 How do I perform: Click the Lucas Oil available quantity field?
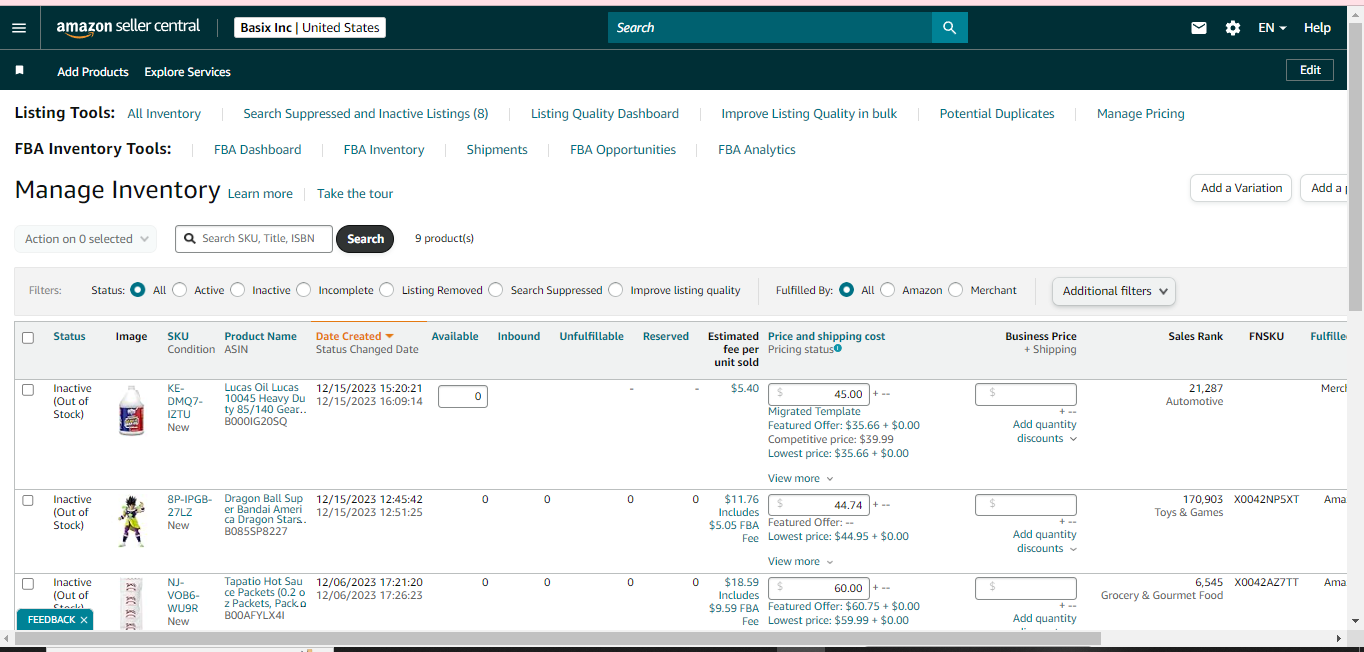[463, 396]
